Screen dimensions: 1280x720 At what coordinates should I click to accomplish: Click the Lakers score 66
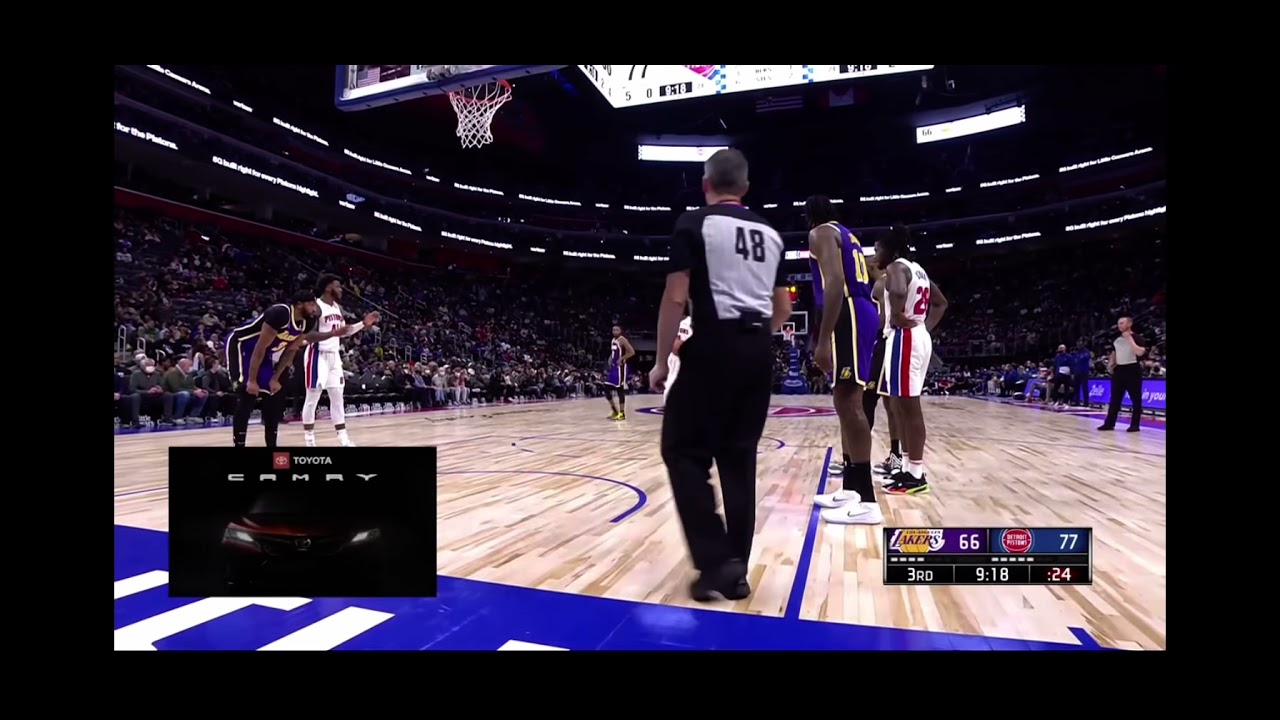969,541
